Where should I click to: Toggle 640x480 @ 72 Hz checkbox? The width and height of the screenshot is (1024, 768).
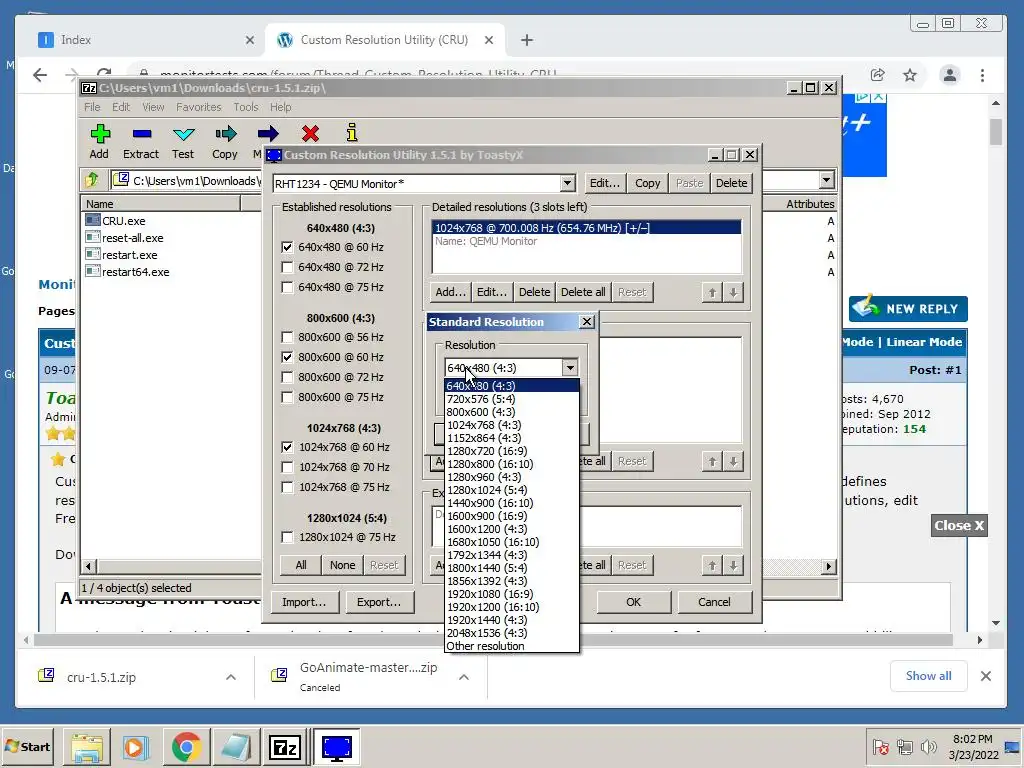(287, 267)
